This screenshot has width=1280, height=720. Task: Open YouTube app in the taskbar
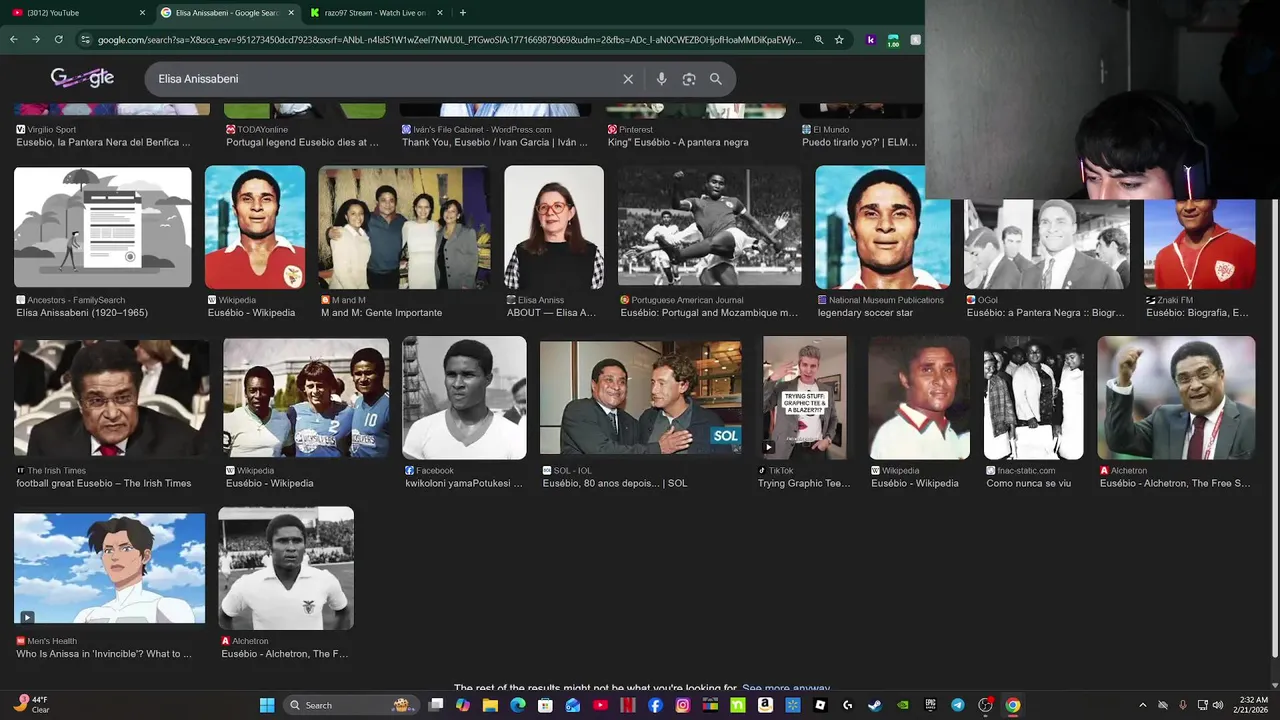(600, 705)
